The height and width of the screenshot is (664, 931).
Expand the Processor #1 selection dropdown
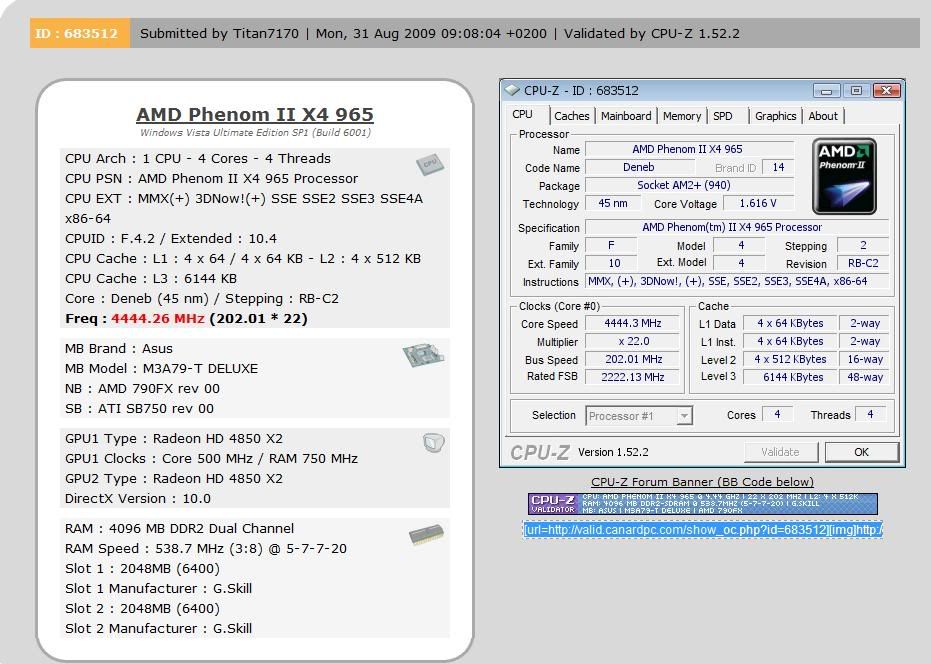point(685,416)
